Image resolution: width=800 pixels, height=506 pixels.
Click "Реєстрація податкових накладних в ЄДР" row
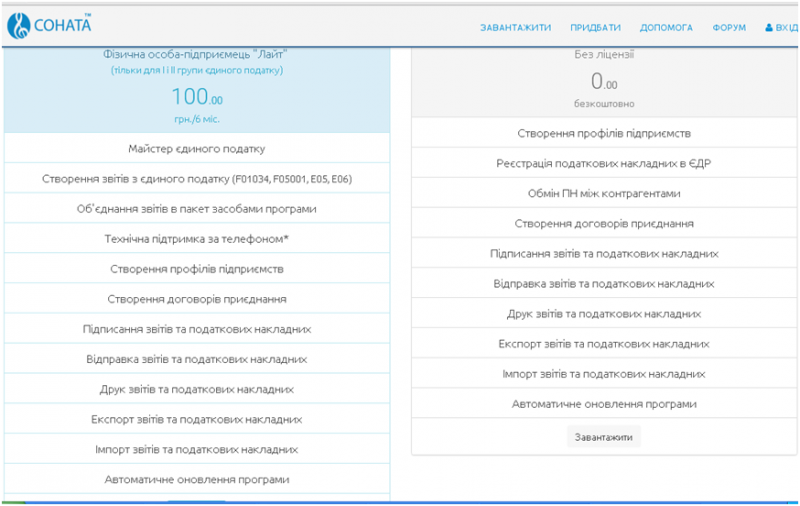[603, 163]
